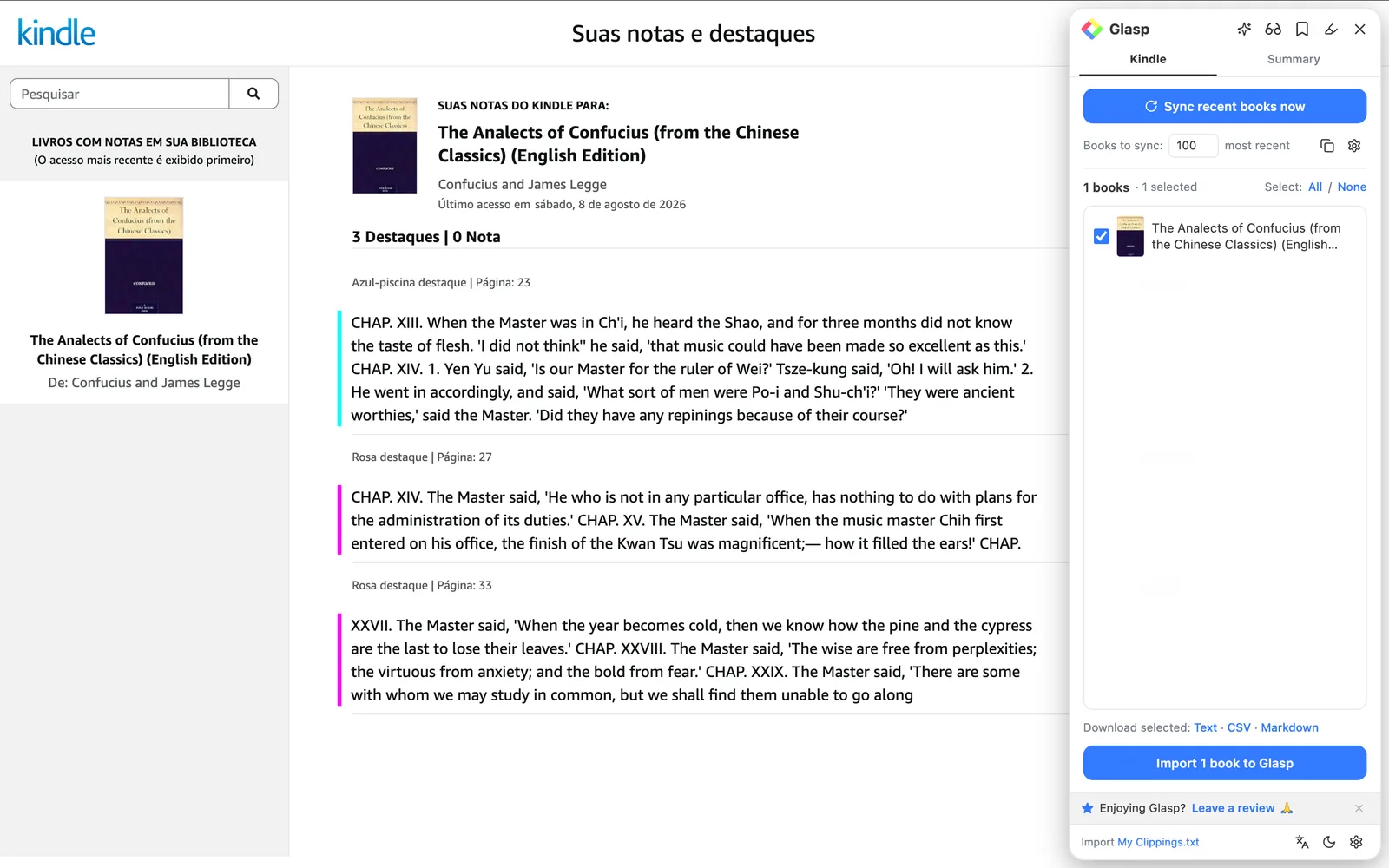This screenshot has width=1389, height=868.
Task: Uncheck The Analects of Confucius book checkbox
Action: pyautogui.click(x=1102, y=236)
